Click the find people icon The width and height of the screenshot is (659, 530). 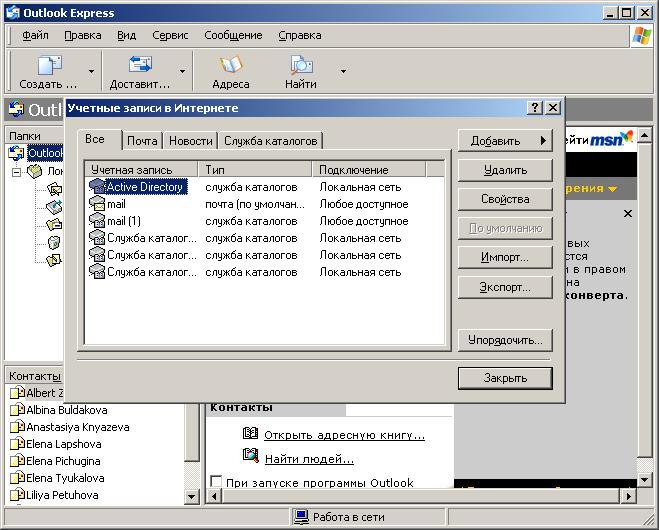click(x=250, y=455)
